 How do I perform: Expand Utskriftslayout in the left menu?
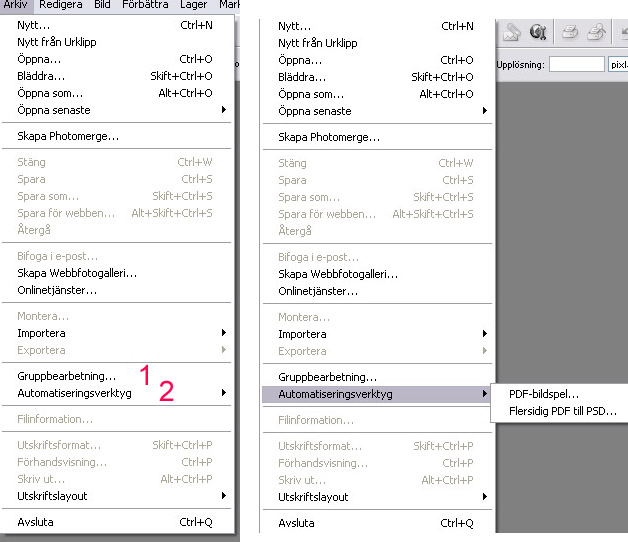117,496
